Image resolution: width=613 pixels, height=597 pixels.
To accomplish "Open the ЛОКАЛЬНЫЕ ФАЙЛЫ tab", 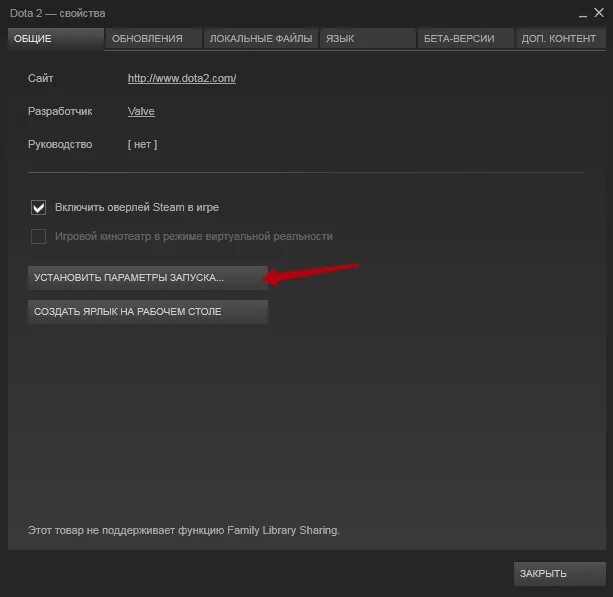I will (x=261, y=39).
